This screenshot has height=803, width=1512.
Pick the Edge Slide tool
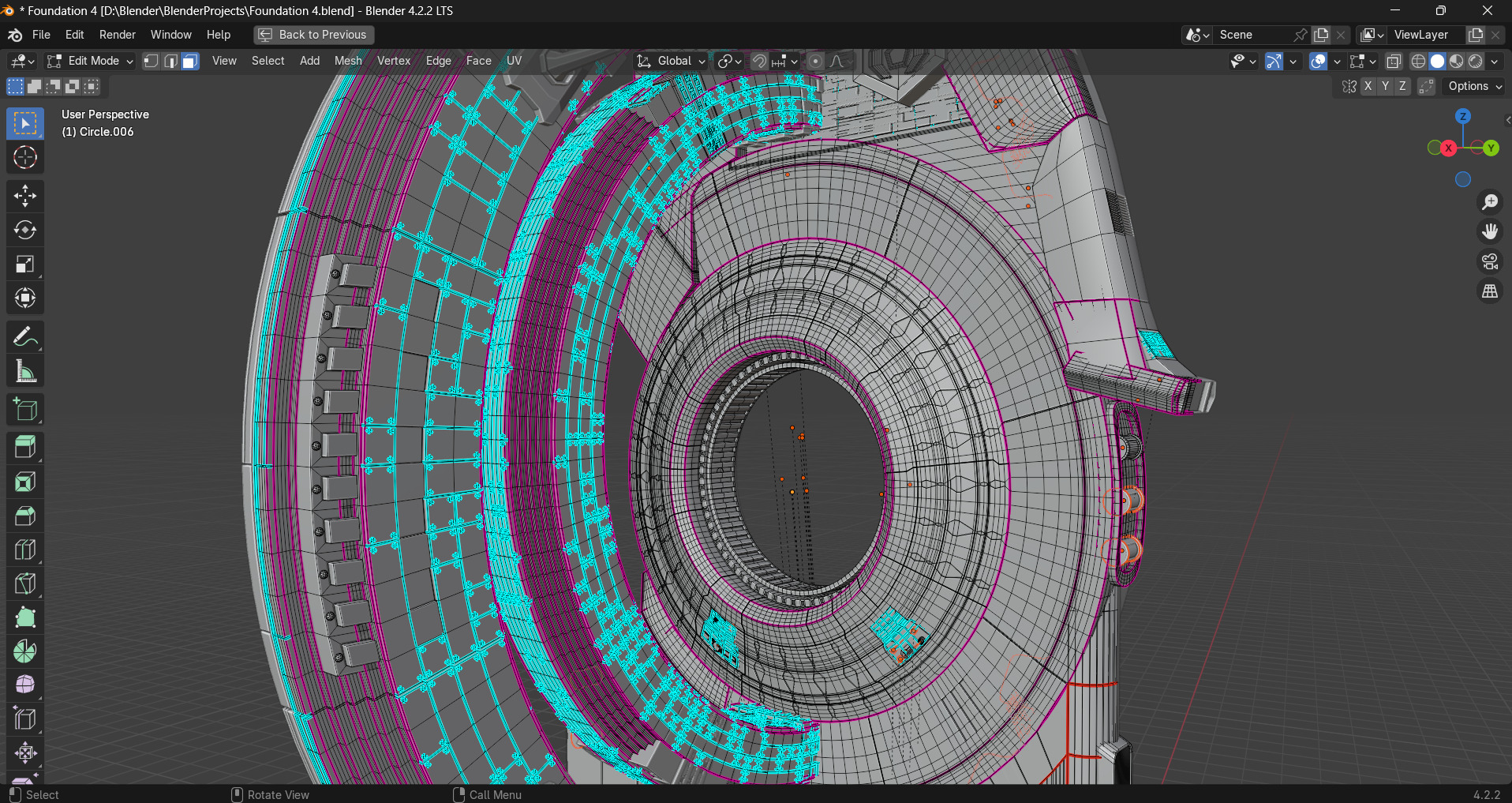(x=25, y=719)
